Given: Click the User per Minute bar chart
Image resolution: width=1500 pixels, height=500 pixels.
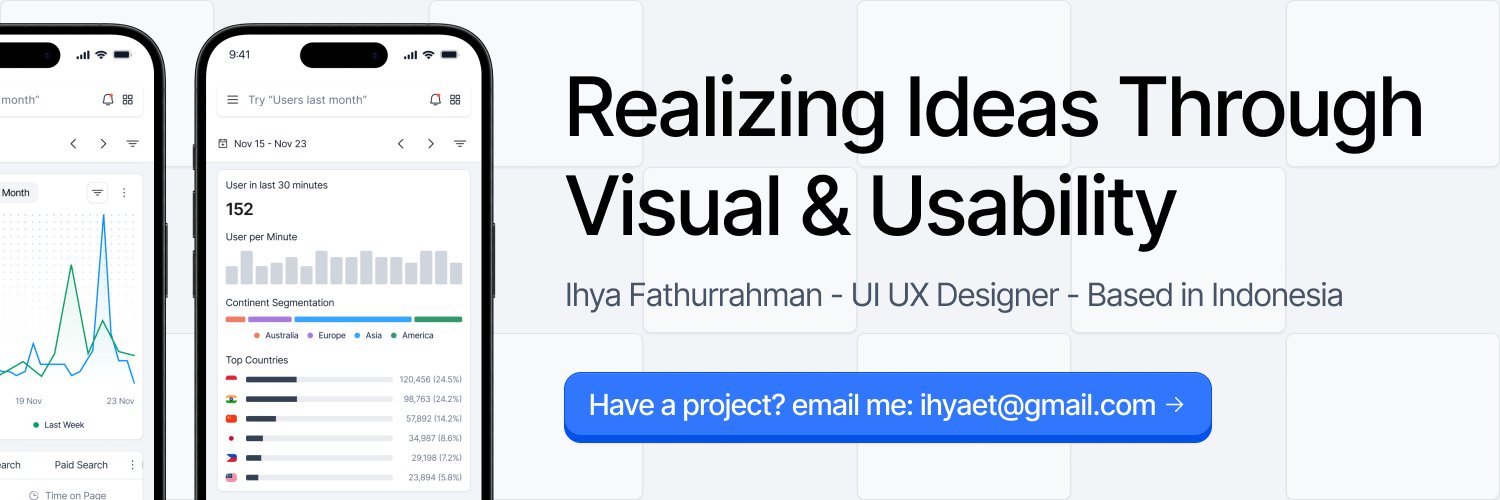Looking at the screenshot, I should pos(344,267).
